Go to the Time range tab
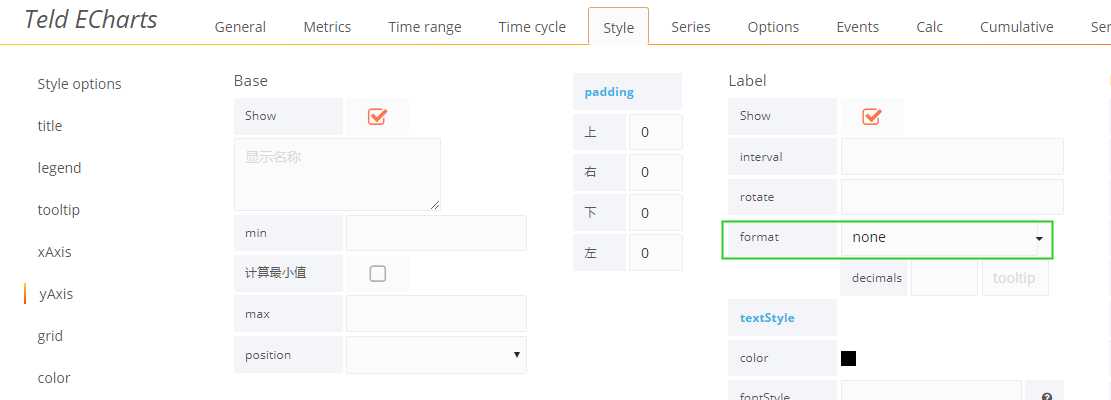The height and width of the screenshot is (400, 1111). tap(424, 27)
